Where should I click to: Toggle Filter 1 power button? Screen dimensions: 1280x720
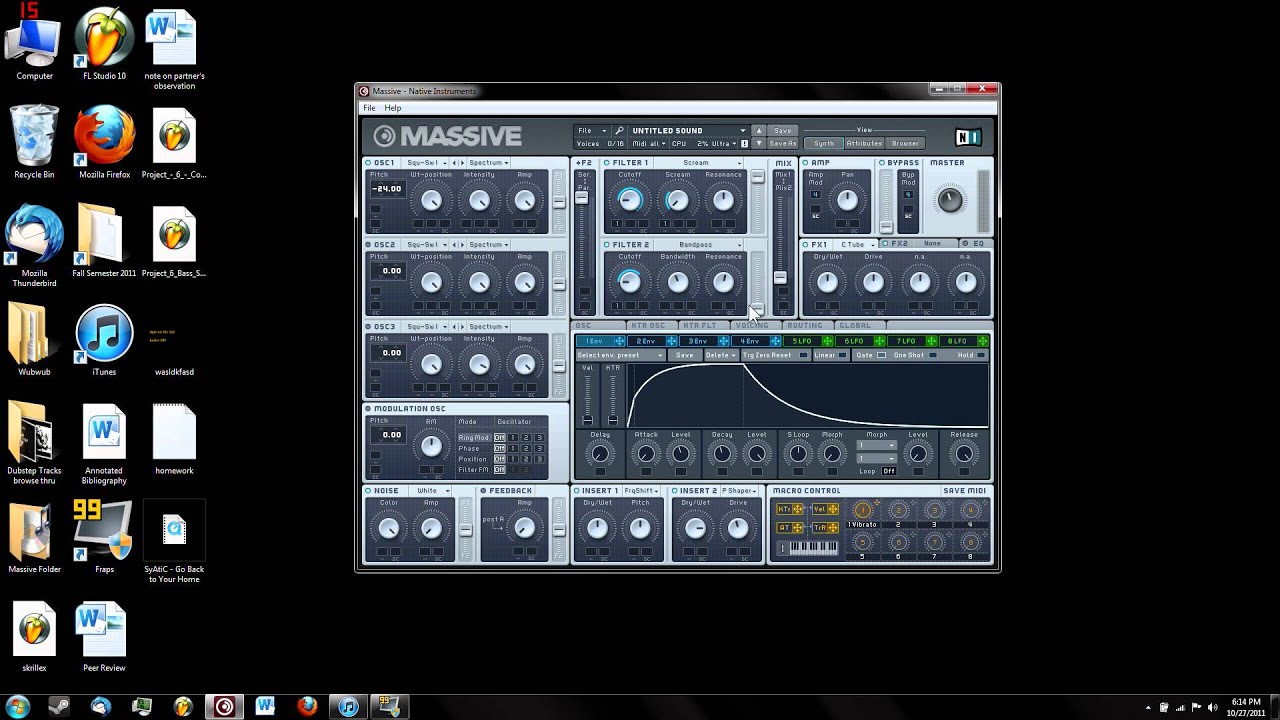coord(607,163)
